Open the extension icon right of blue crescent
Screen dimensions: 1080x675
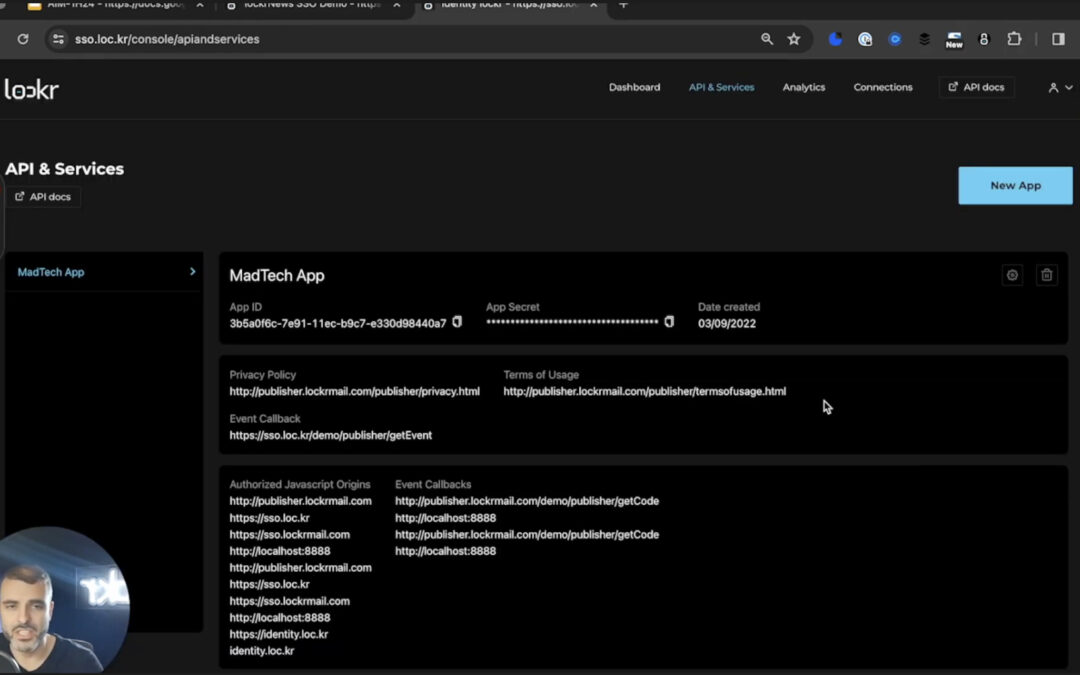[865, 39]
